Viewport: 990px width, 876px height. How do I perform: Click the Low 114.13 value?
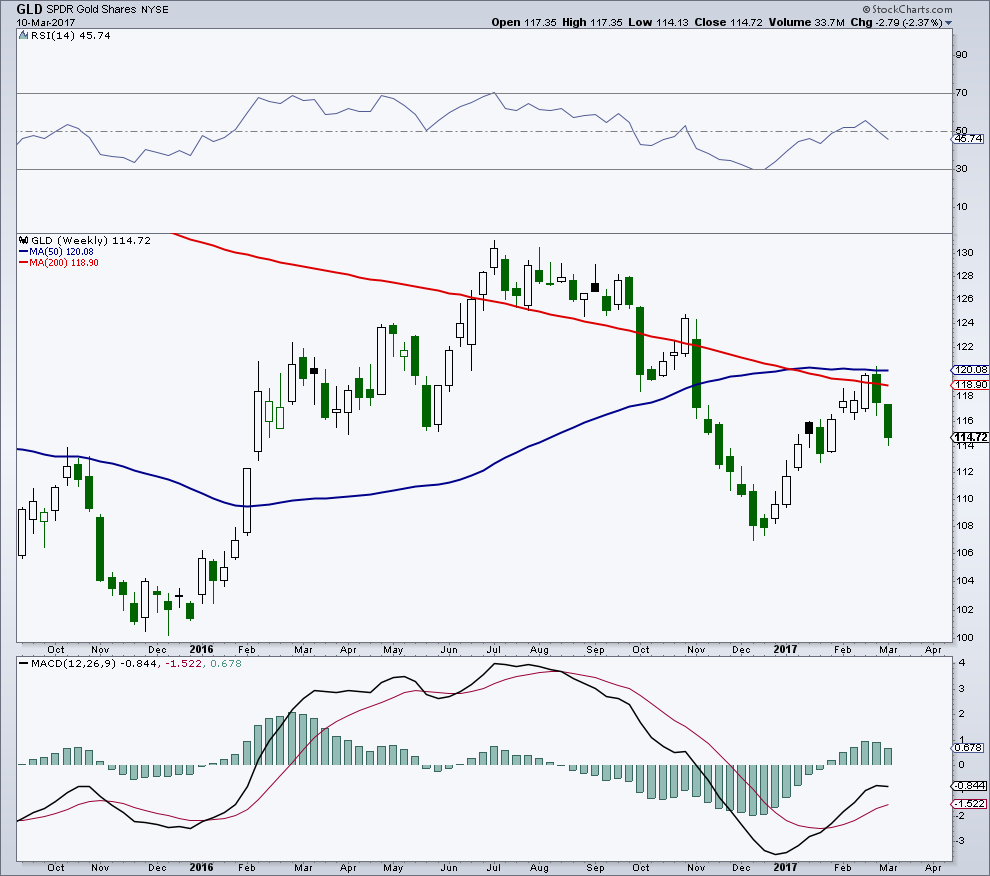point(658,22)
